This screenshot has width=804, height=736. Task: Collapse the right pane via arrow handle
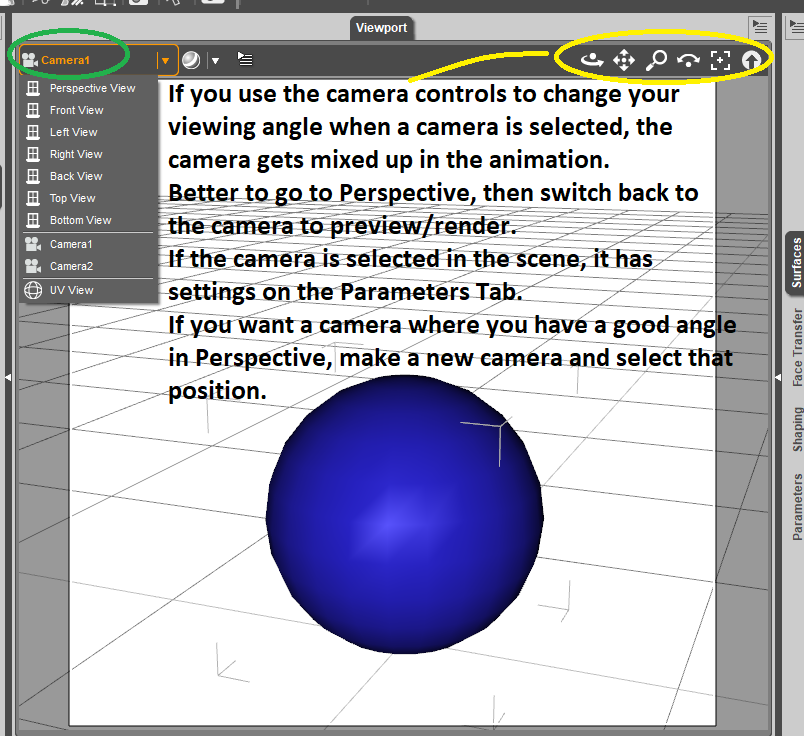pyautogui.click(x=778, y=377)
